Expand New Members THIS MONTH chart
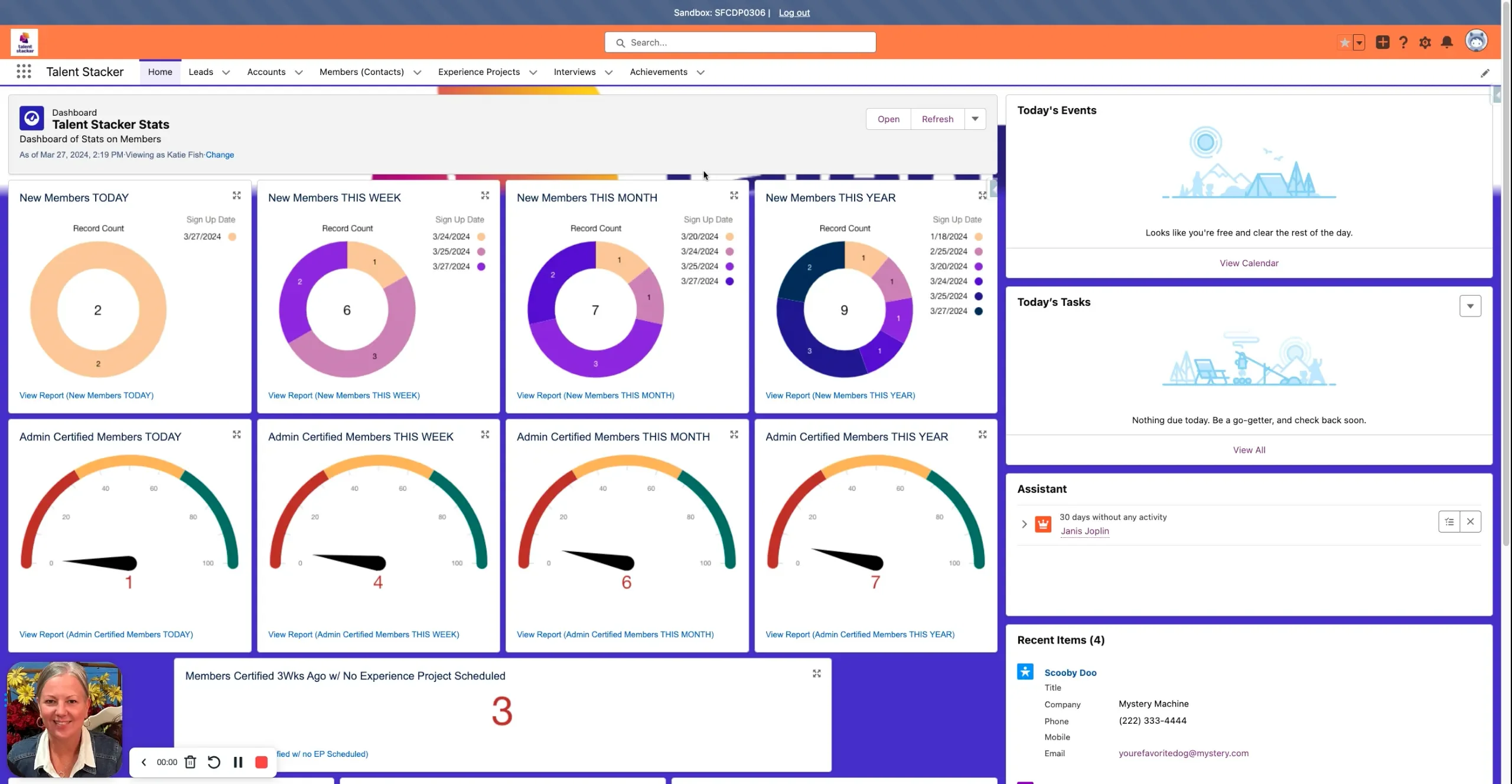Screen dimensions: 1512x784 [734, 195]
